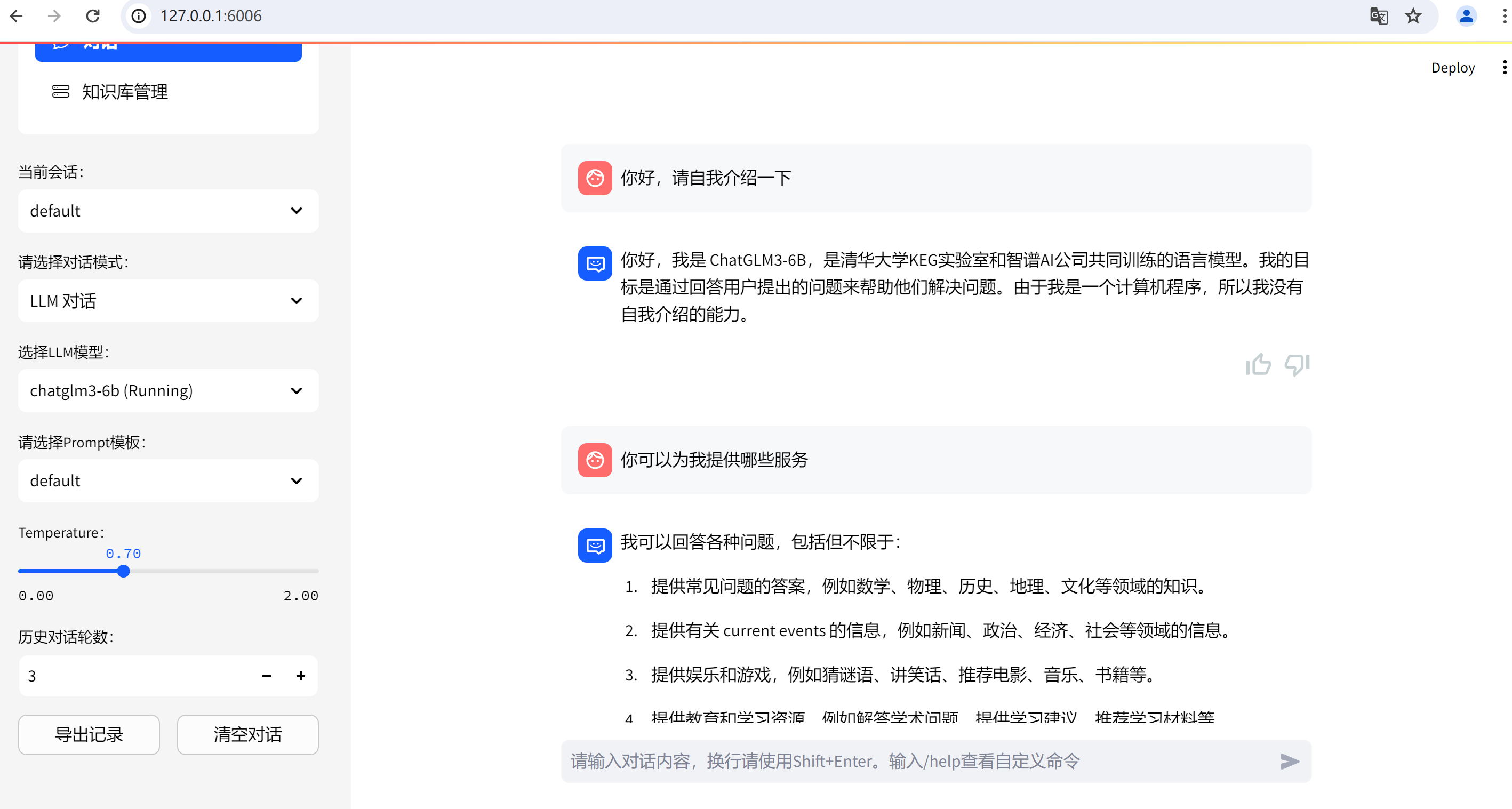Click the site information icon in the address bar
Image resolution: width=1512 pixels, height=809 pixels.
(139, 16)
